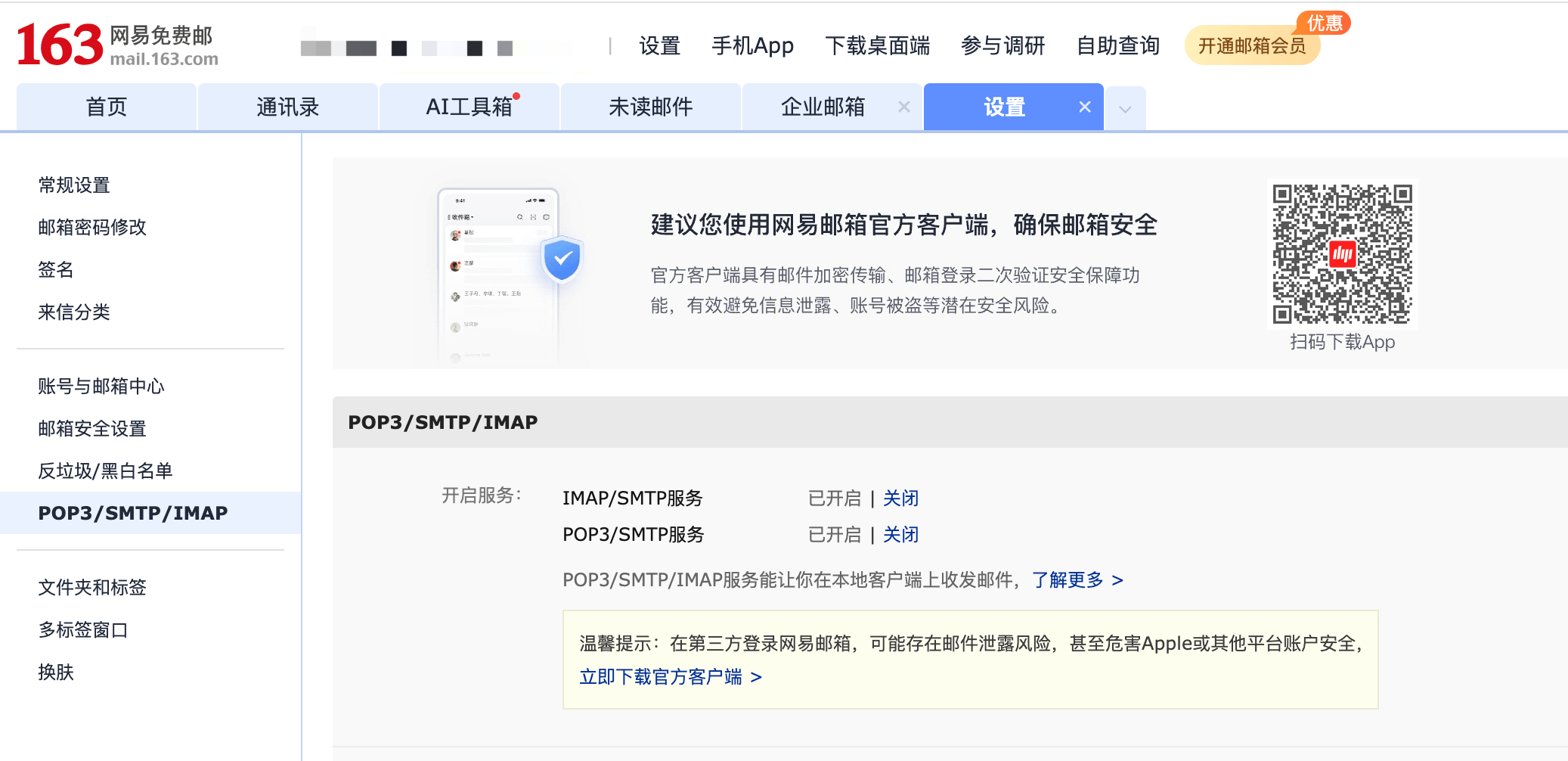
Task: Click the 已开启 status for IMAP/SMTP
Action: tap(835, 499)
